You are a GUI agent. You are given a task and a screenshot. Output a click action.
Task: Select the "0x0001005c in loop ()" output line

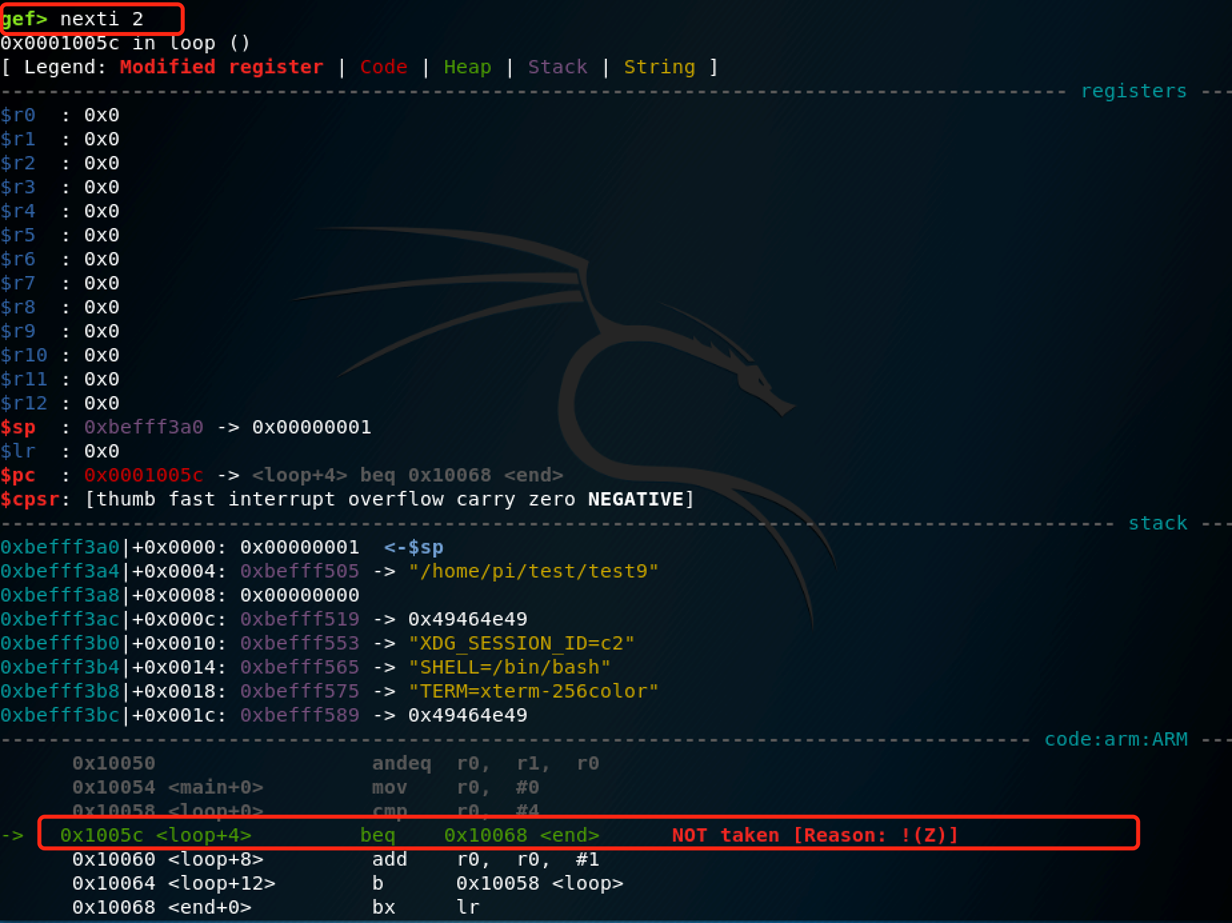click(125, 43)
